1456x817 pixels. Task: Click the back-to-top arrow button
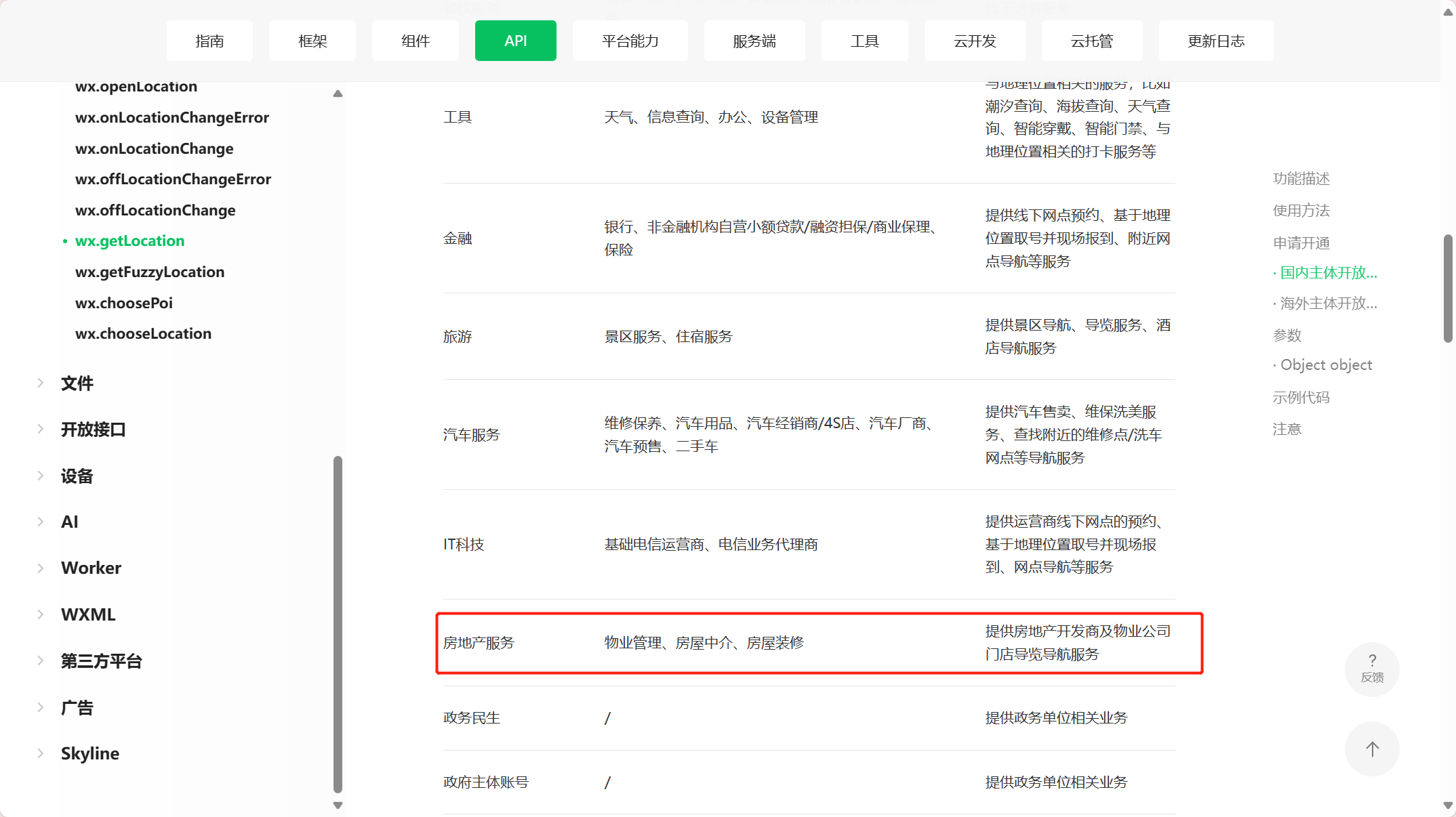(1372, 749)
